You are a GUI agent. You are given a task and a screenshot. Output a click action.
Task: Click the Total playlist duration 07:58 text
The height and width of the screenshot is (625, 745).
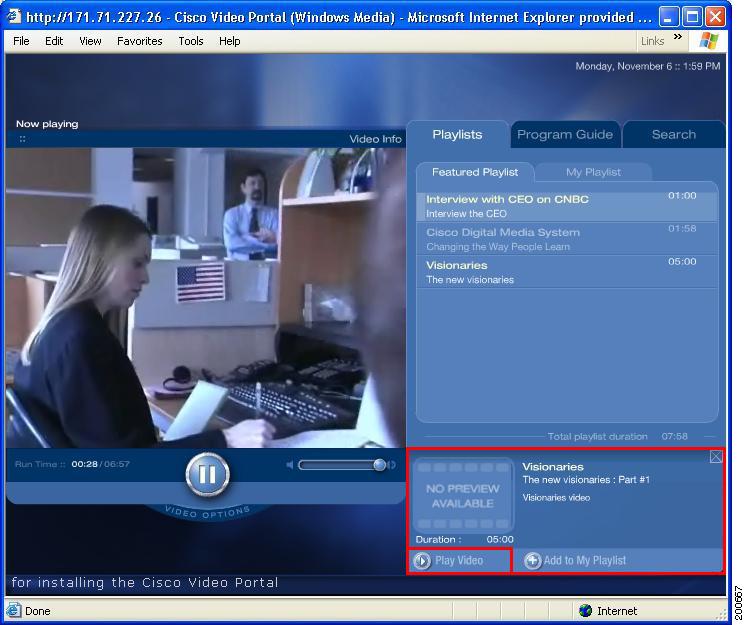617,436
